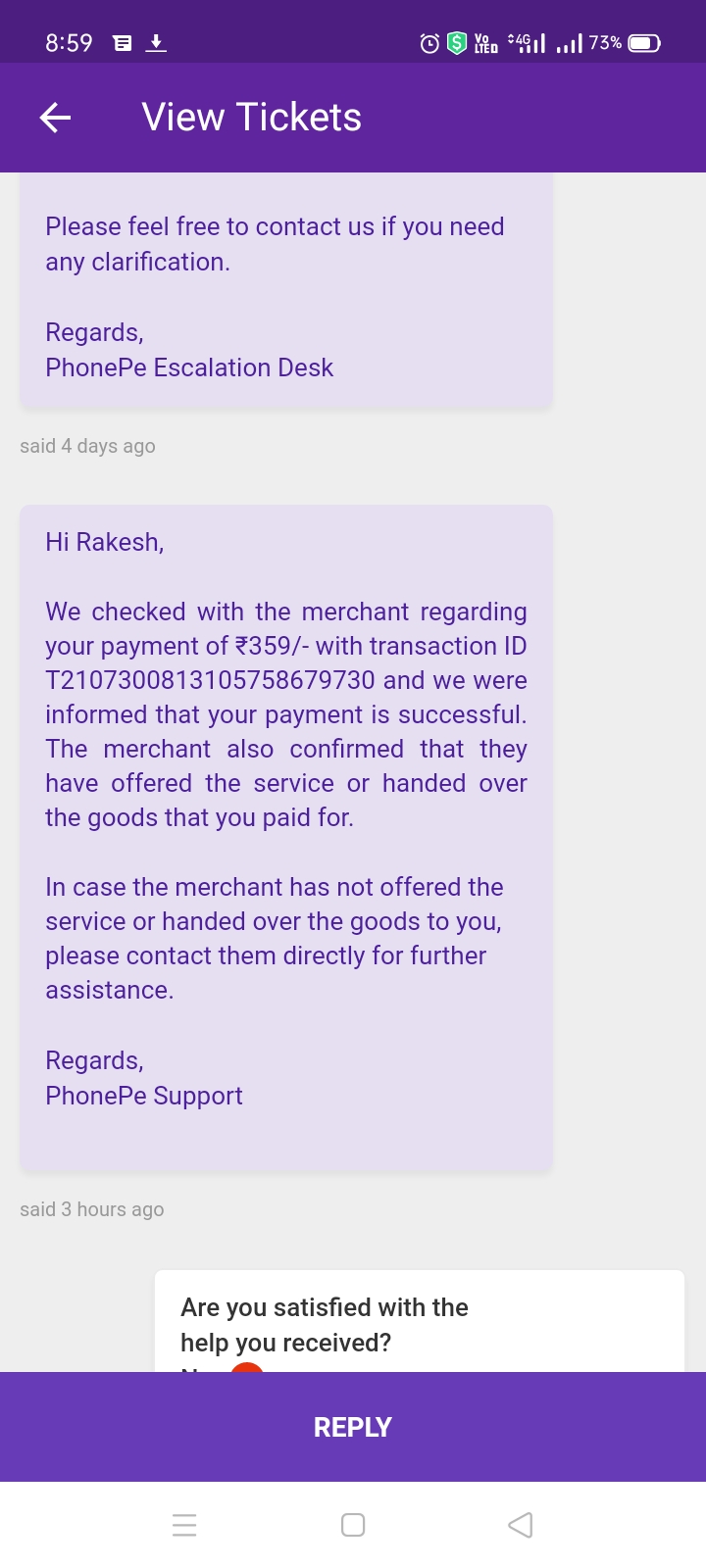The width and height of the screenshot is (706, 1568).
Task: Tap the ₹359/- payment amount text
Action: click(x=272, y=646)
